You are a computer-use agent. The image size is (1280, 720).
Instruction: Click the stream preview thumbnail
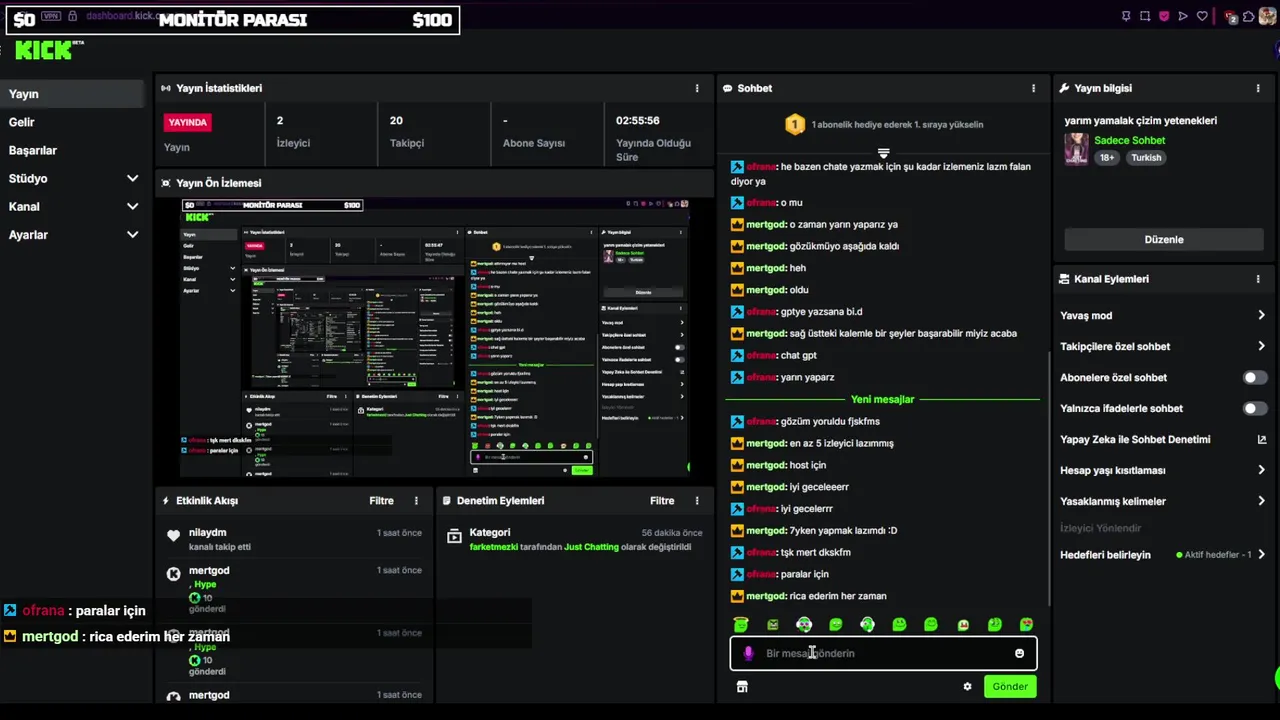pyautogui.click(x=436, y=338)
